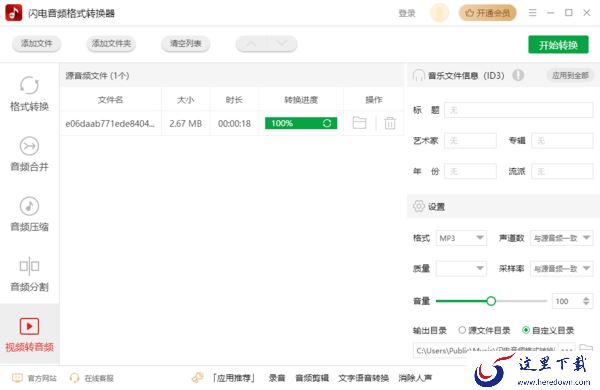Click the 流派 input field
The height and width of the screenshot is (390, 600).
pos(562,171)
